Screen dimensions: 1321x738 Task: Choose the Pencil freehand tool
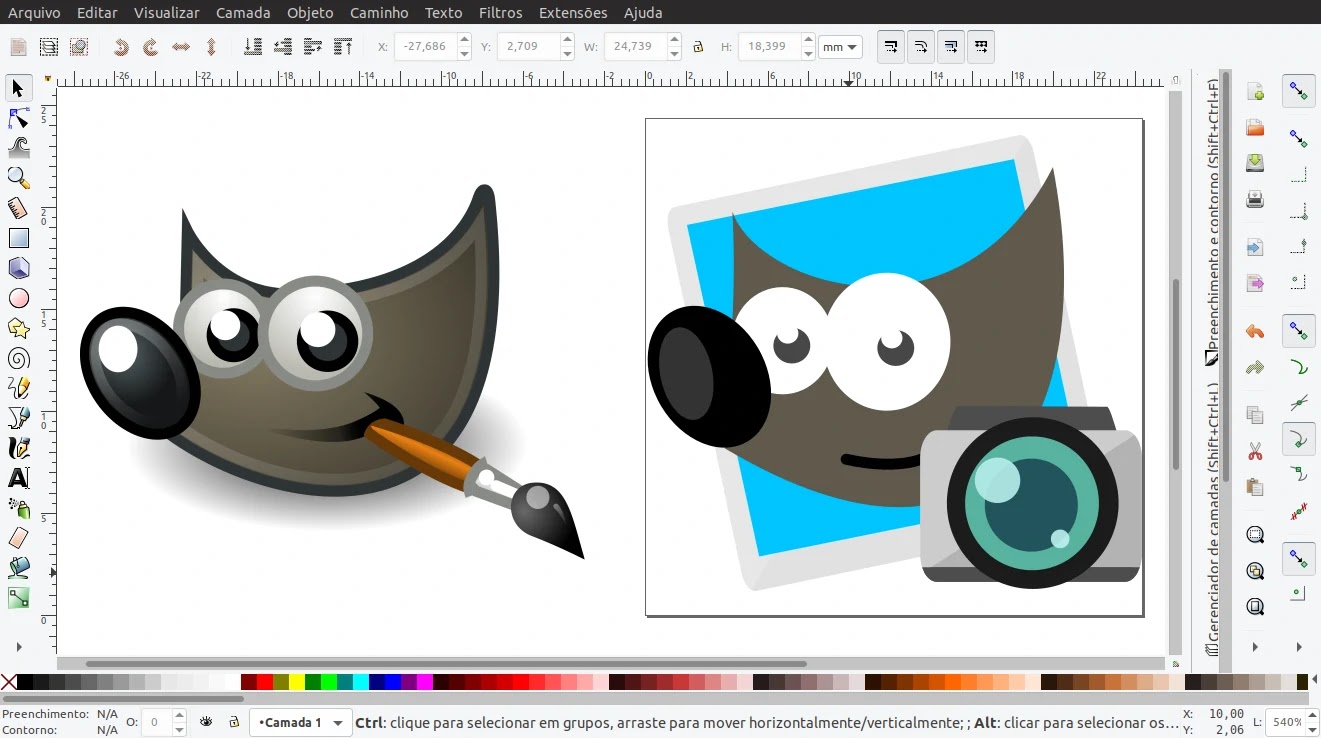coord(18,388)
